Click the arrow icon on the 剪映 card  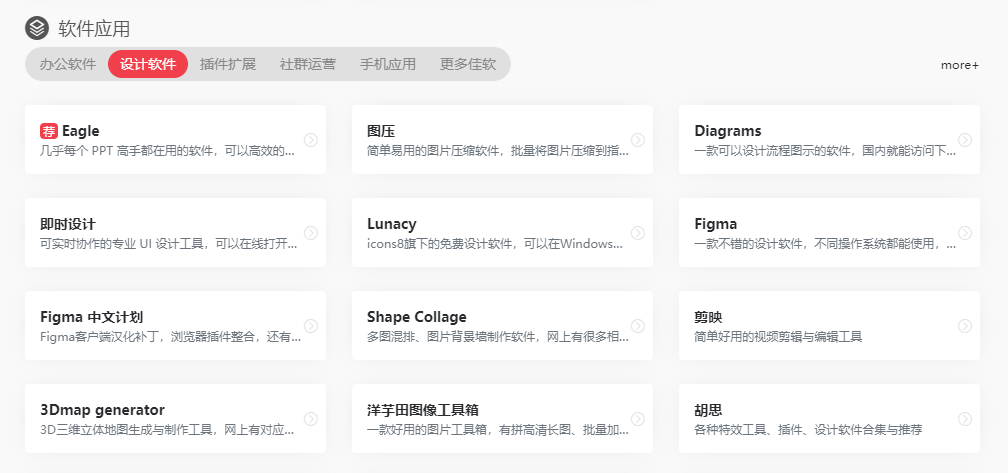pos(965,326)
